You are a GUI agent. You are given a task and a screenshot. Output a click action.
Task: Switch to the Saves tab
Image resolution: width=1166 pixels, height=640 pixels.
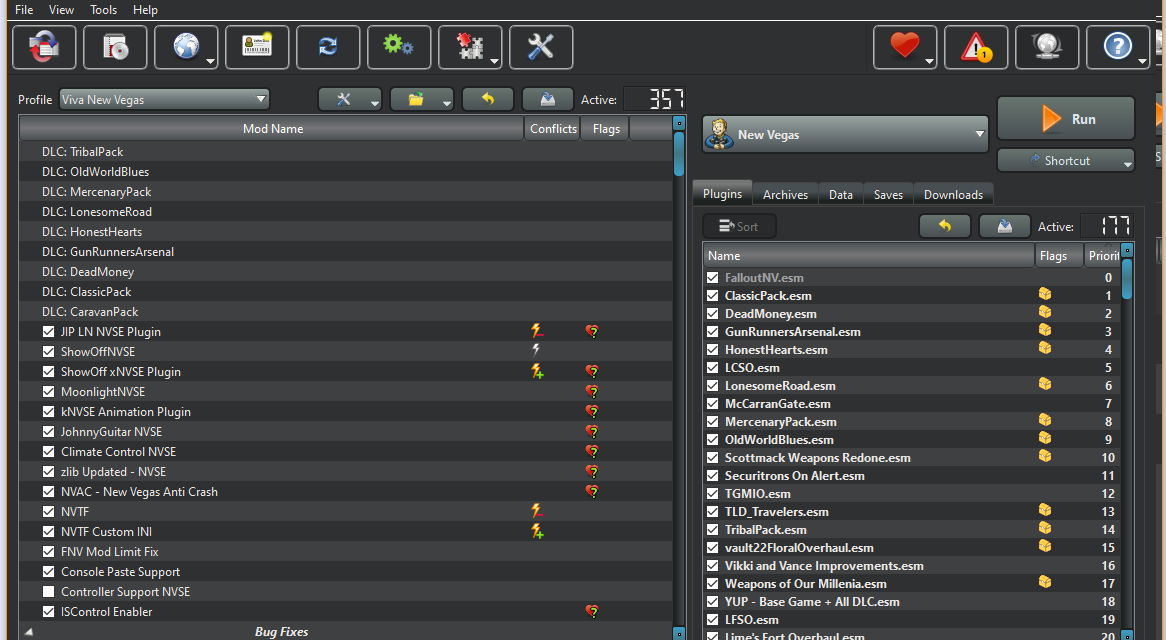[x=888, y=195]
